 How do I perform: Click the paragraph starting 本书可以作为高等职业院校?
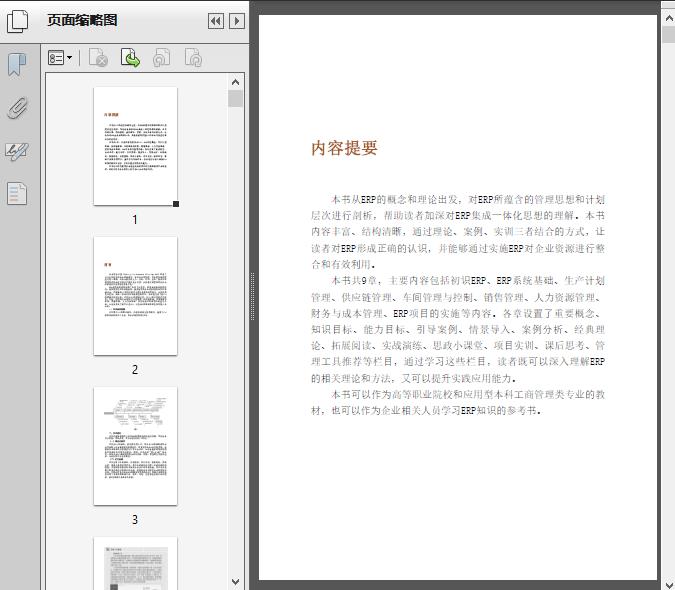458,402
